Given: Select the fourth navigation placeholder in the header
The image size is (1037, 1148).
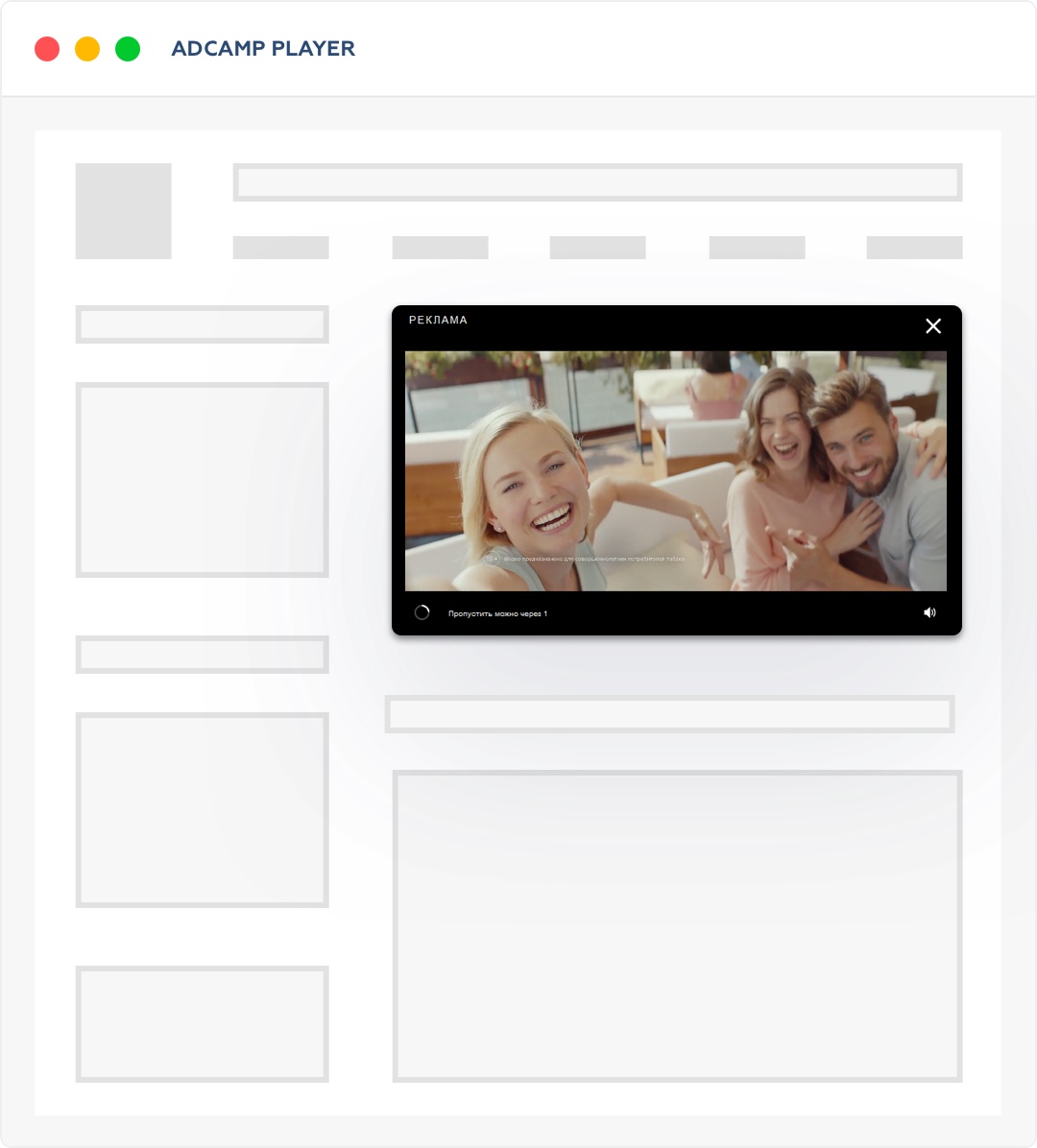Looking at the screenshot, I should [757, 248].
